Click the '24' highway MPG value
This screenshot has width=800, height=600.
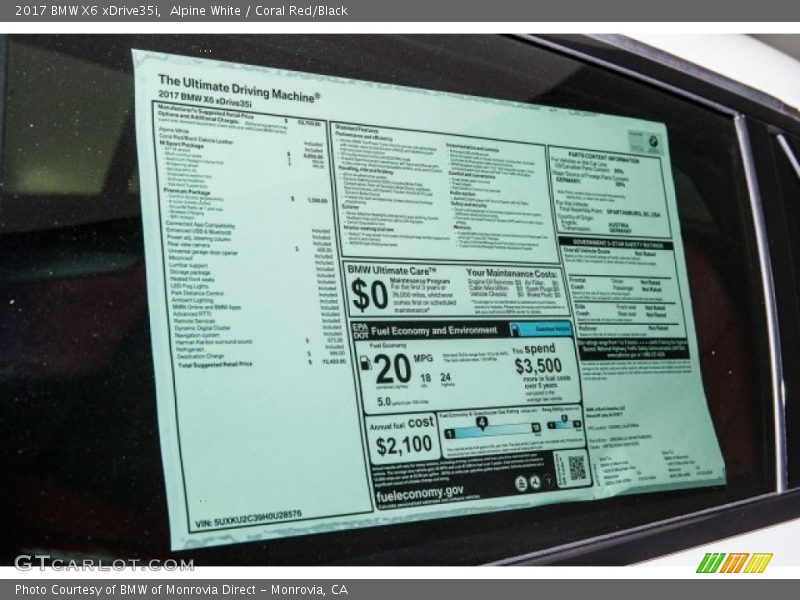pos(446,378)
